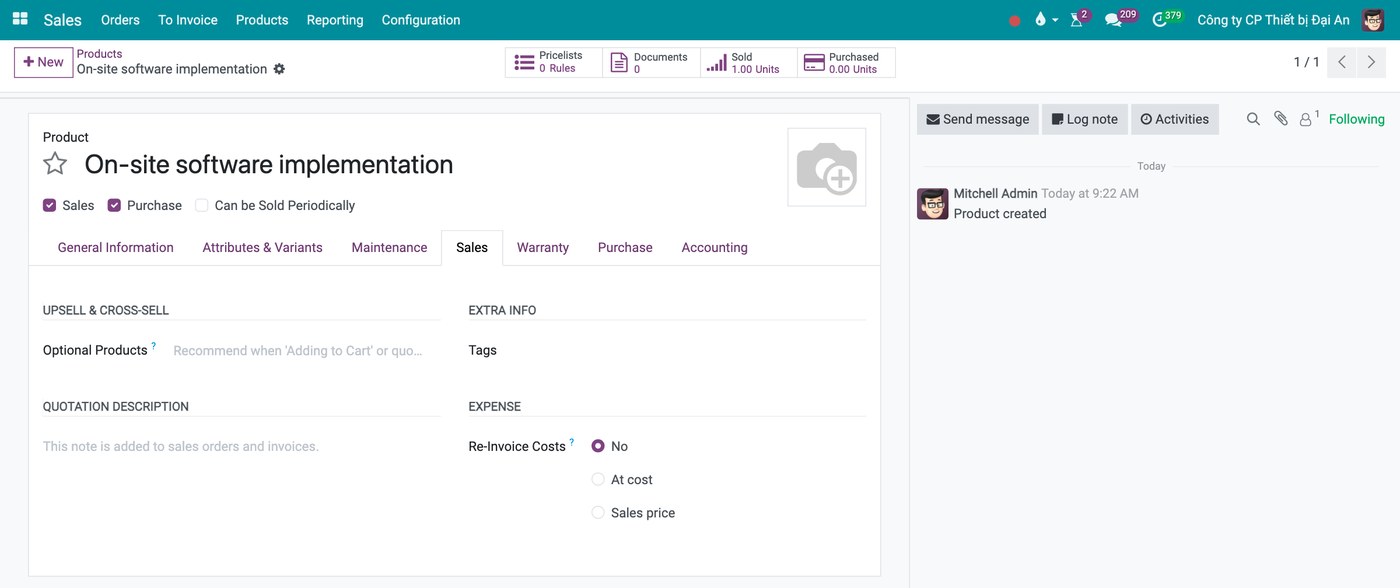Show help tooltip for Optional Products
Screen dimensions: 1400x588
pyautogui.click(x=154, y=346)
